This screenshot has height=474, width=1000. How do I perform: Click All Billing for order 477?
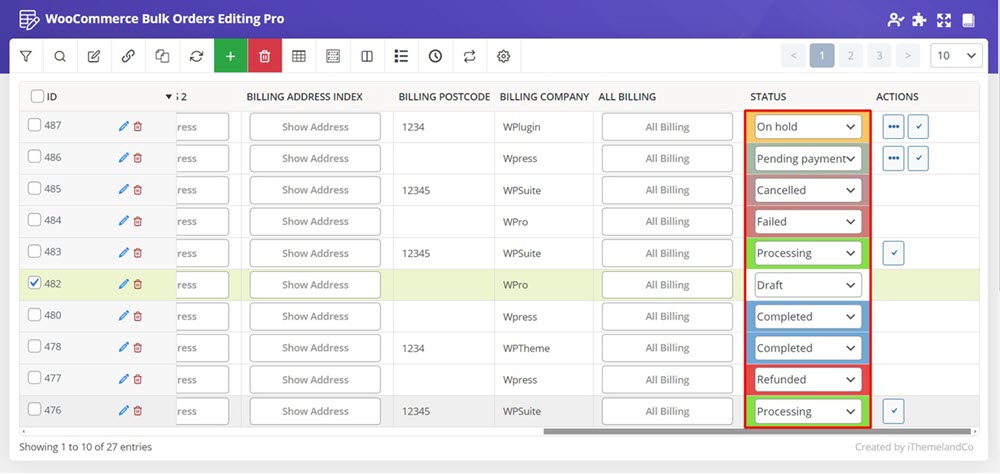click(x=667, y=380)
